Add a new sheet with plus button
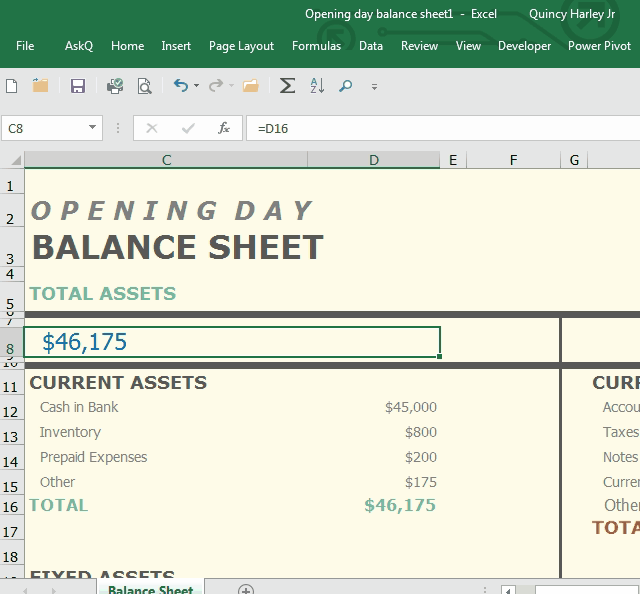The width and height of the screenshot is (640, 594). coord(246,590)
